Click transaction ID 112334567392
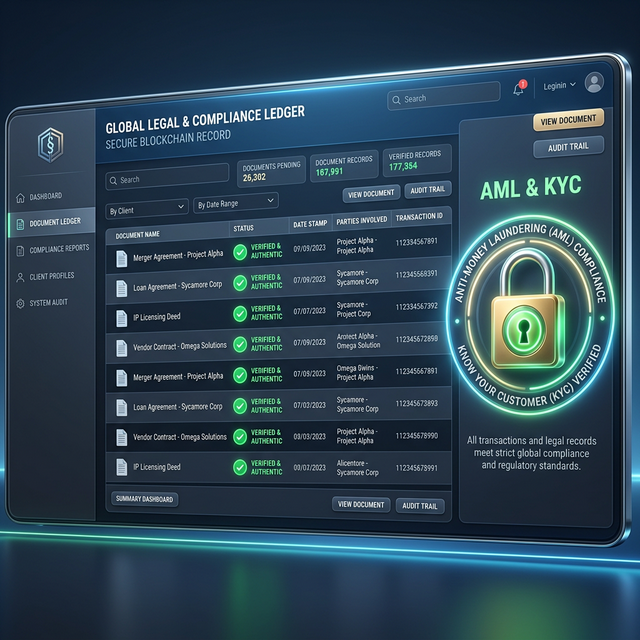Viewport: 640px width, 640px height. [416, 307]
